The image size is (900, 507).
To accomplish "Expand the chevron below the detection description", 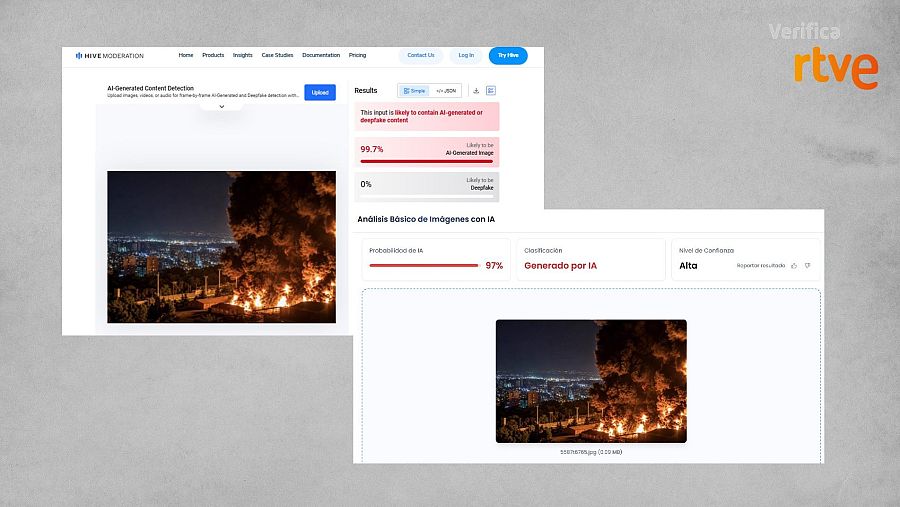I will click(222, 107).
